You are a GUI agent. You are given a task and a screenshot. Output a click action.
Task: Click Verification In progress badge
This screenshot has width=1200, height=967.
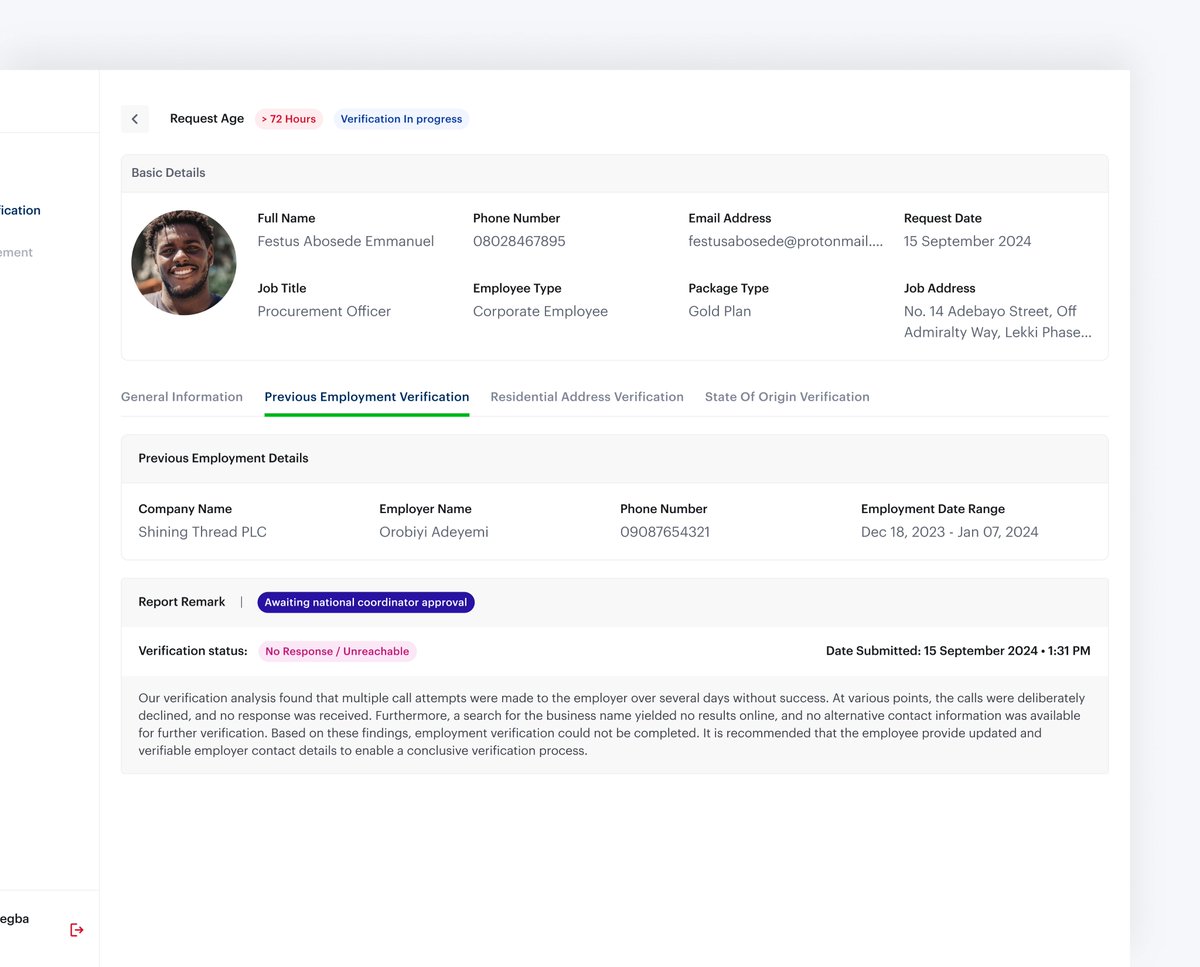[401, 119]
